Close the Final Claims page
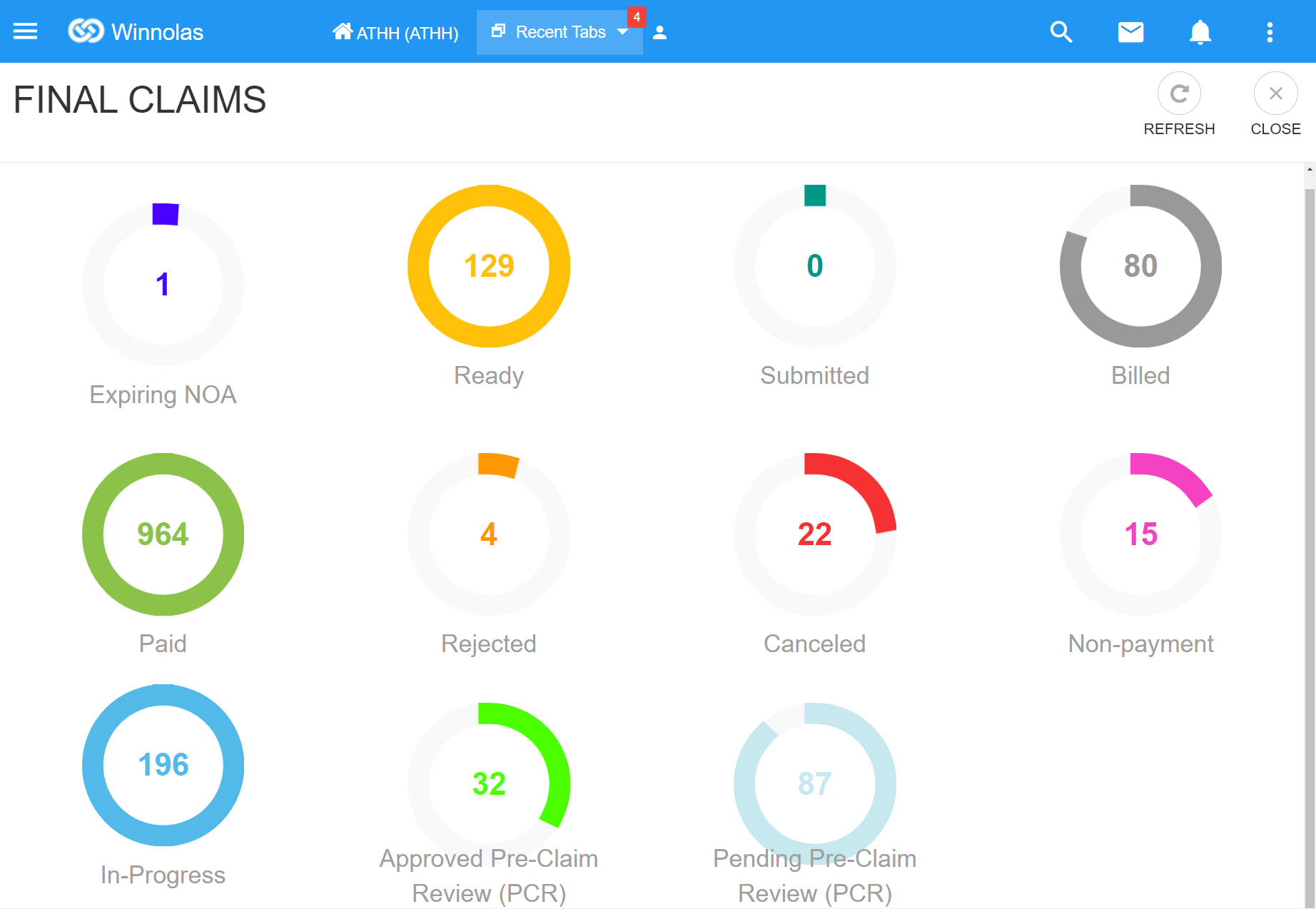 pyautogui.click(x=1275, y=93)
